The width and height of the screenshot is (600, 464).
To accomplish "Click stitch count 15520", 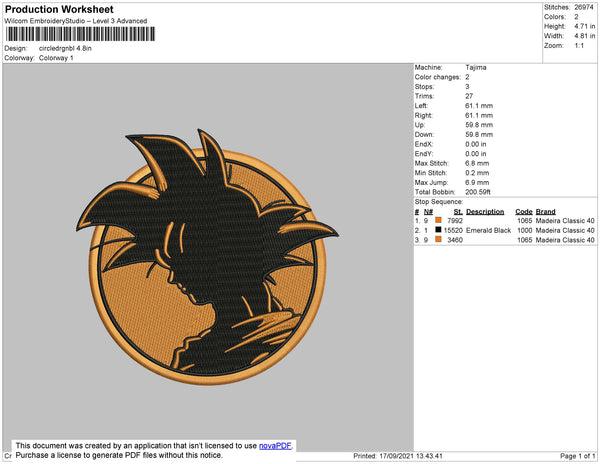I will point(453,230).
